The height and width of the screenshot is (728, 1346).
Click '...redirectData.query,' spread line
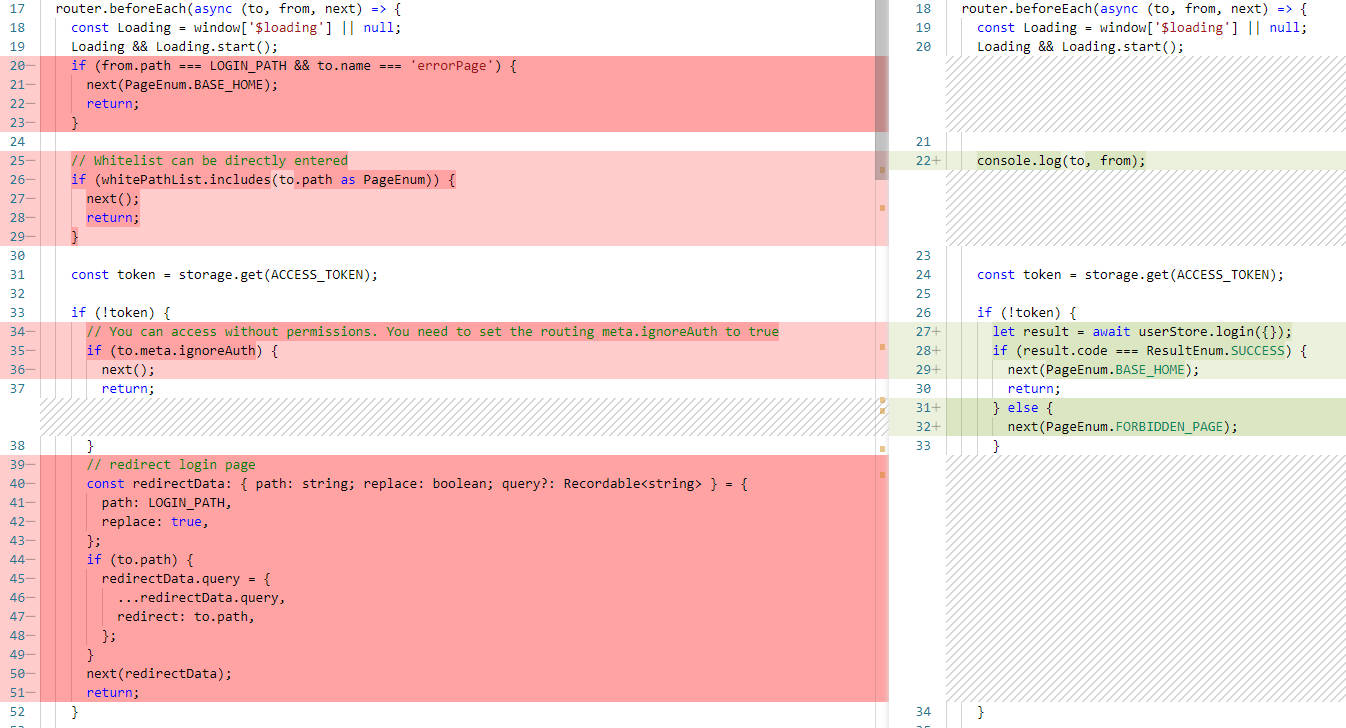pos(201,597)
